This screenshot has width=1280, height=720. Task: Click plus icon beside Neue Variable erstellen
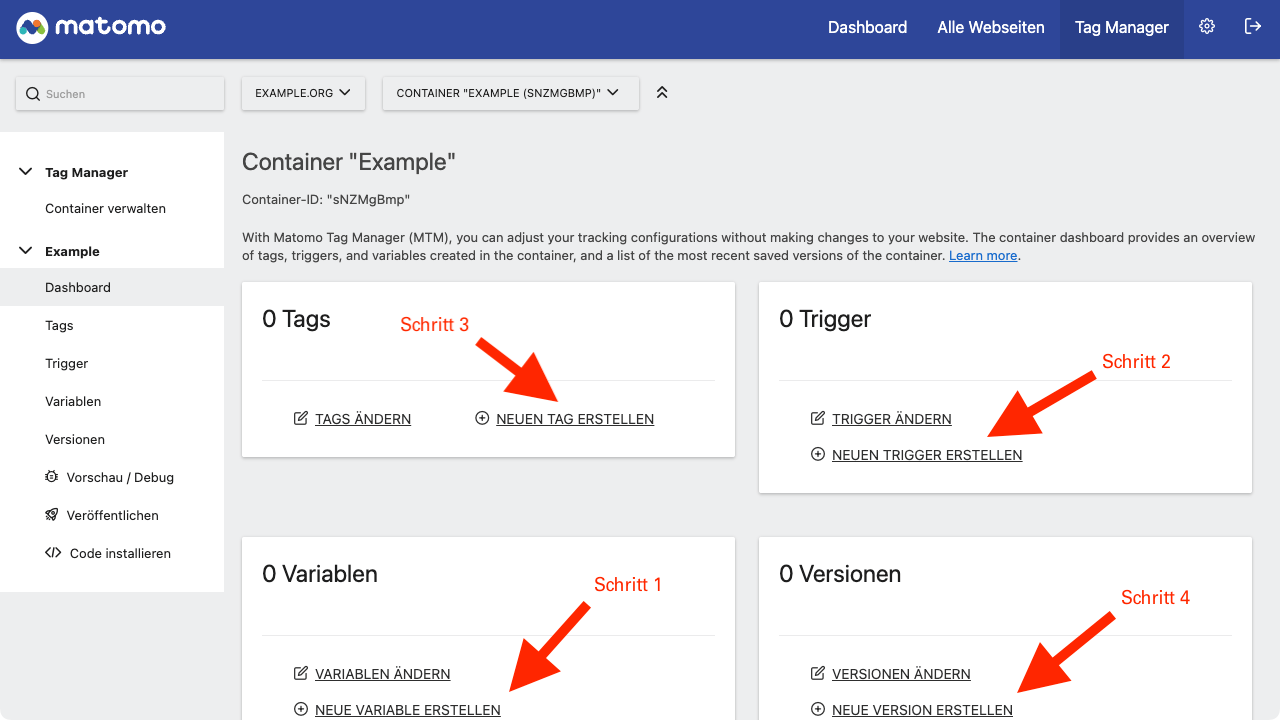coord(301,709)
